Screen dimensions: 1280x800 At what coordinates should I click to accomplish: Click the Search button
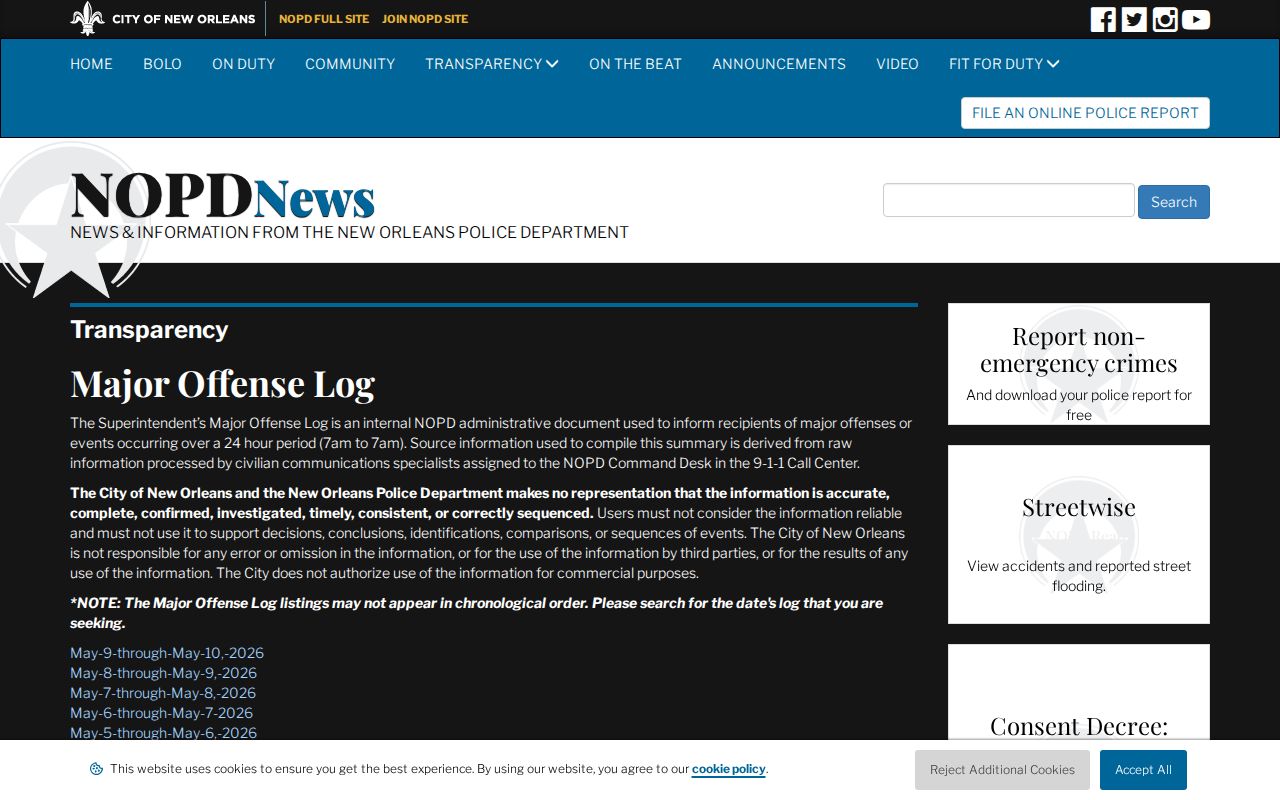tap(1174, 202)
